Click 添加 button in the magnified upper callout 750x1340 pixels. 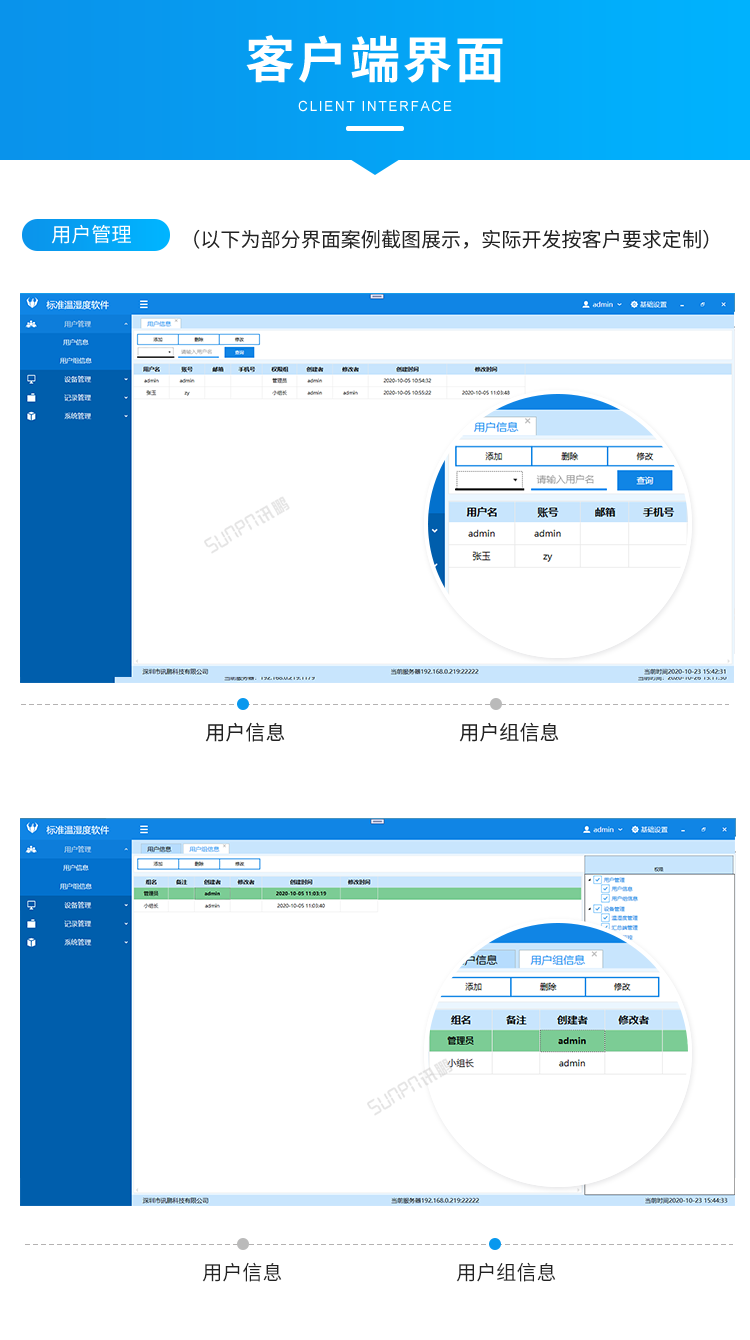click(x=493, y=456)
